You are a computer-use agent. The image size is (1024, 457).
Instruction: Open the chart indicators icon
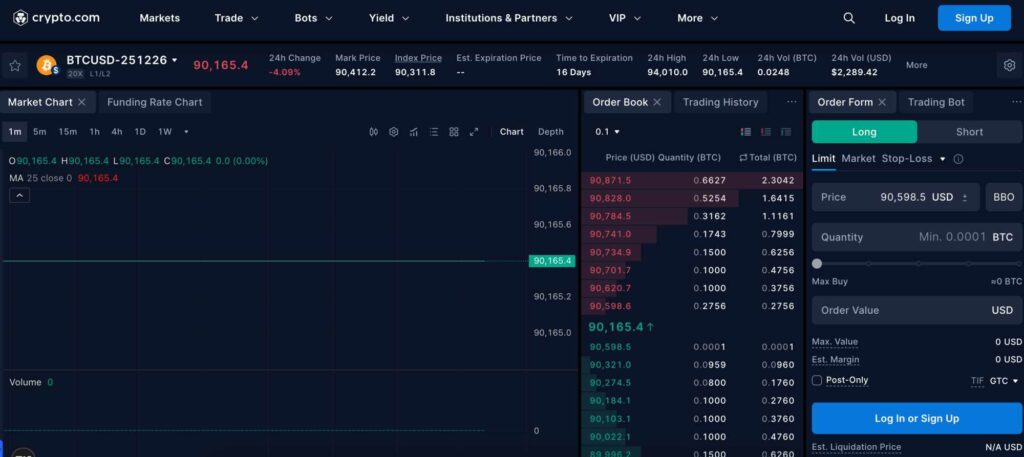click(413, 132)
